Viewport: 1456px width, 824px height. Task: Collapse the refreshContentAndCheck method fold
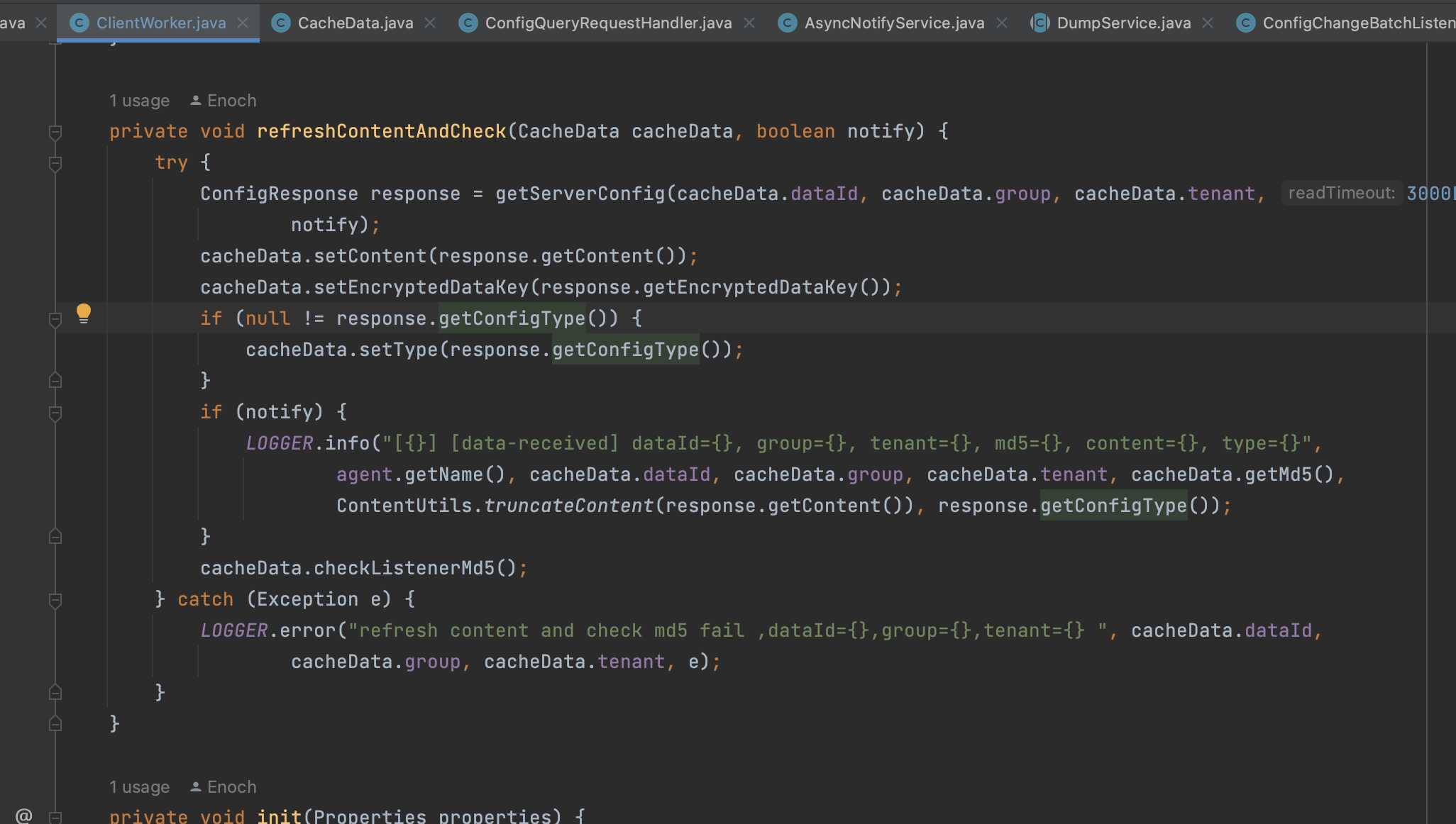tap(55, 132)
